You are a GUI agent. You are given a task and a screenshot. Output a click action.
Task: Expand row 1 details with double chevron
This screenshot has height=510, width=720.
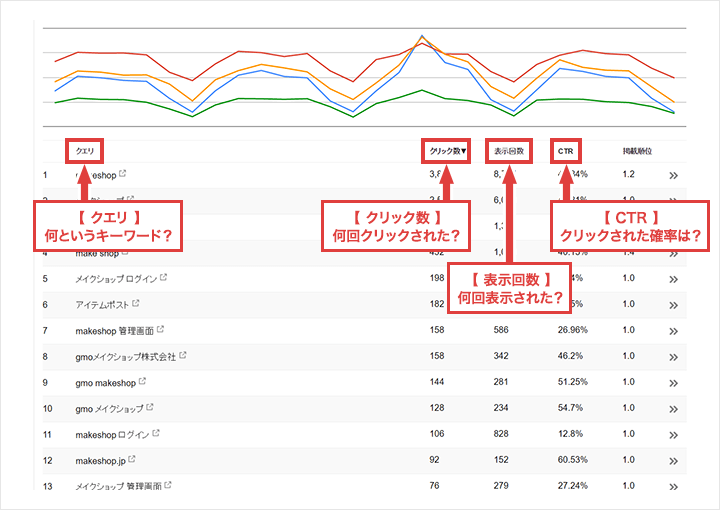point(674,175)
